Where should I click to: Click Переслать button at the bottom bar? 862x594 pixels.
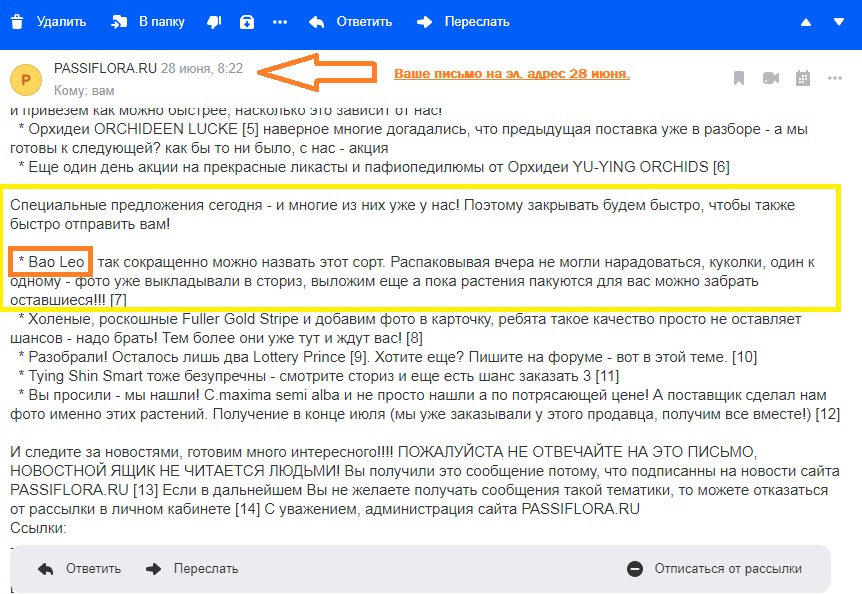tap(192, 569)
